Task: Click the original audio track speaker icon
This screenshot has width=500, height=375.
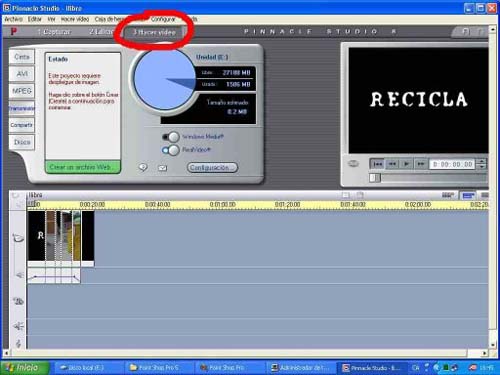Action: click(19, 275)
